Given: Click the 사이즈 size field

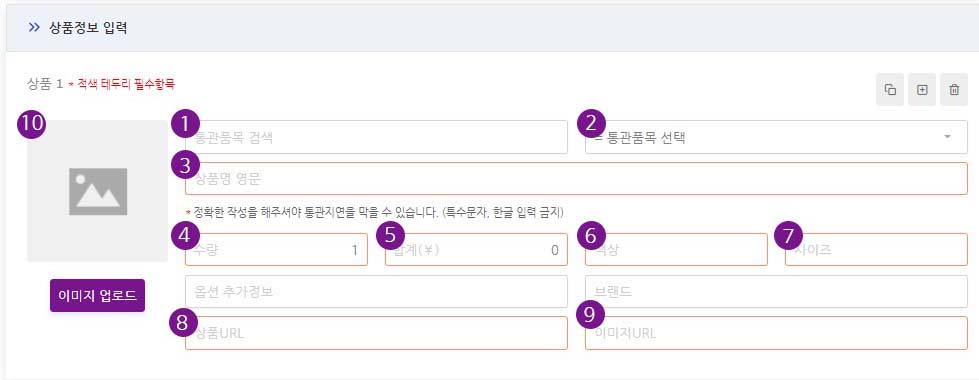Looking at the screenshot, I should click(x=876, y=250).
